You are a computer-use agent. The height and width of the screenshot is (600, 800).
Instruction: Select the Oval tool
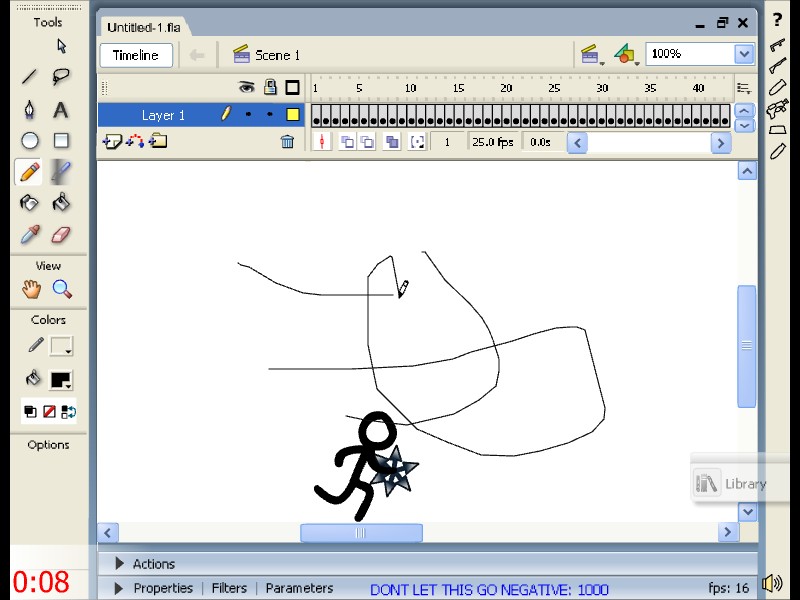click(x=30, y=139)
